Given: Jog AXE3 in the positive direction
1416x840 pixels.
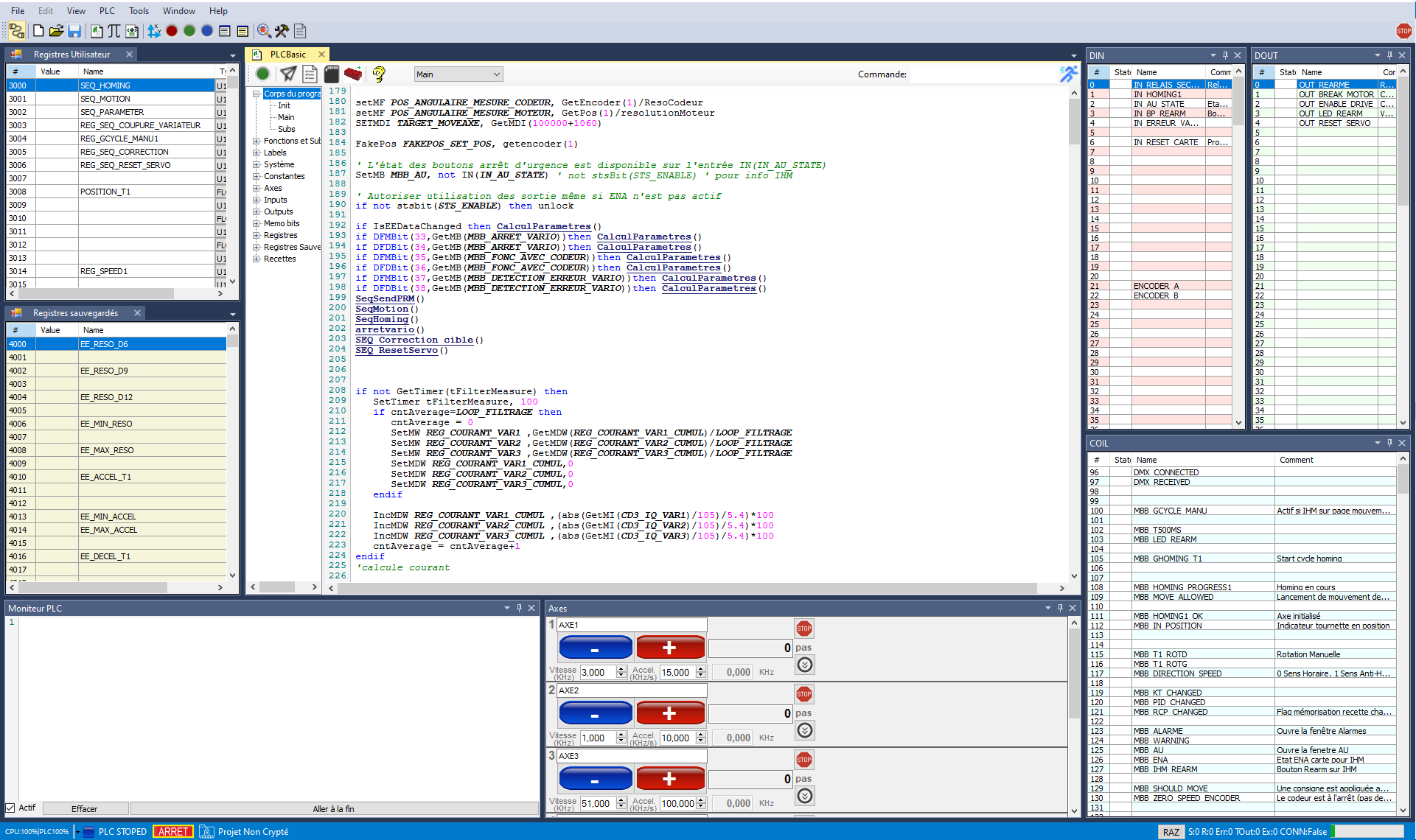Looking at the screenshot, I should 670,779.
